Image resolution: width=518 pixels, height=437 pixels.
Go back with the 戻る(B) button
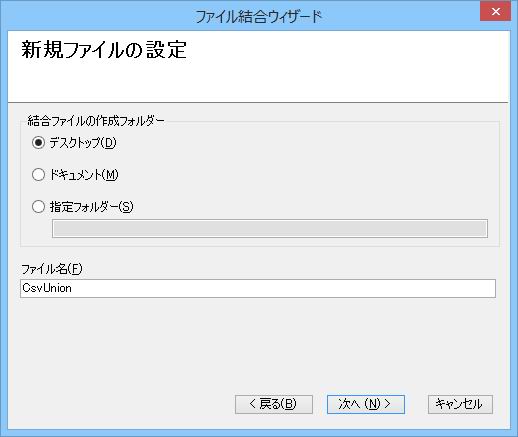tap(274, 404)
